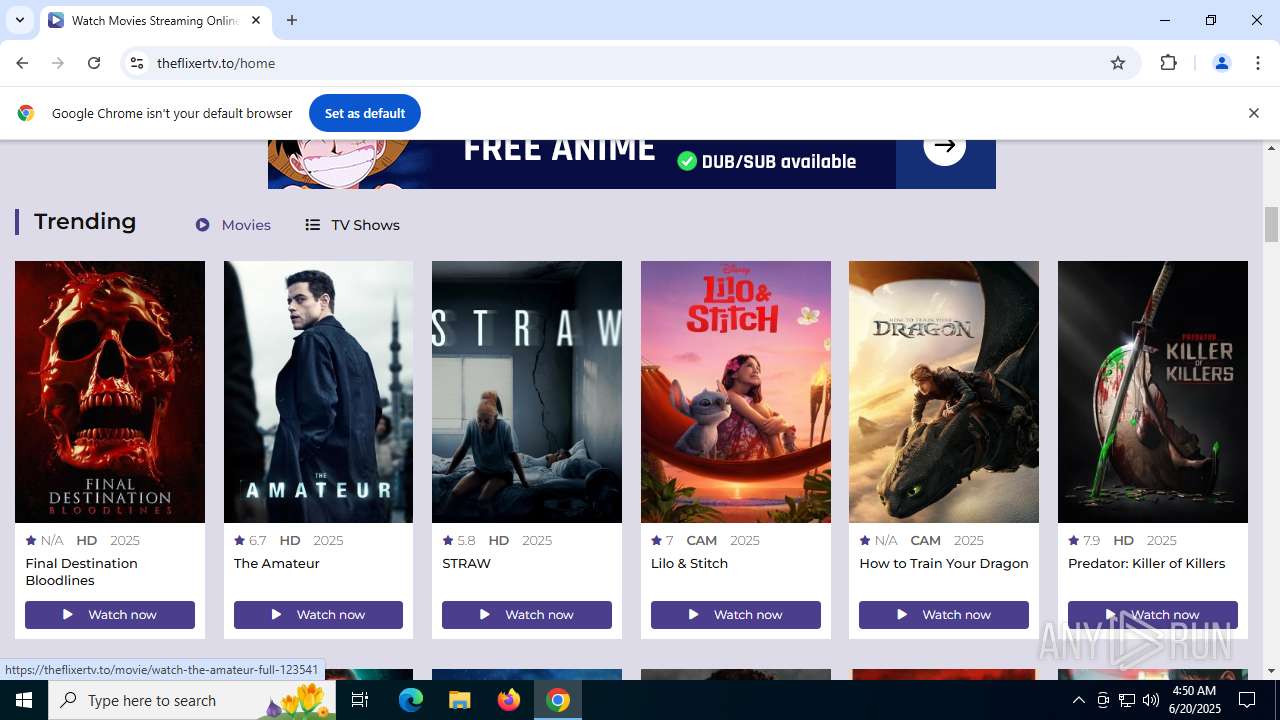Click the page vertical scrollbar thumb

pos(1272,224)
